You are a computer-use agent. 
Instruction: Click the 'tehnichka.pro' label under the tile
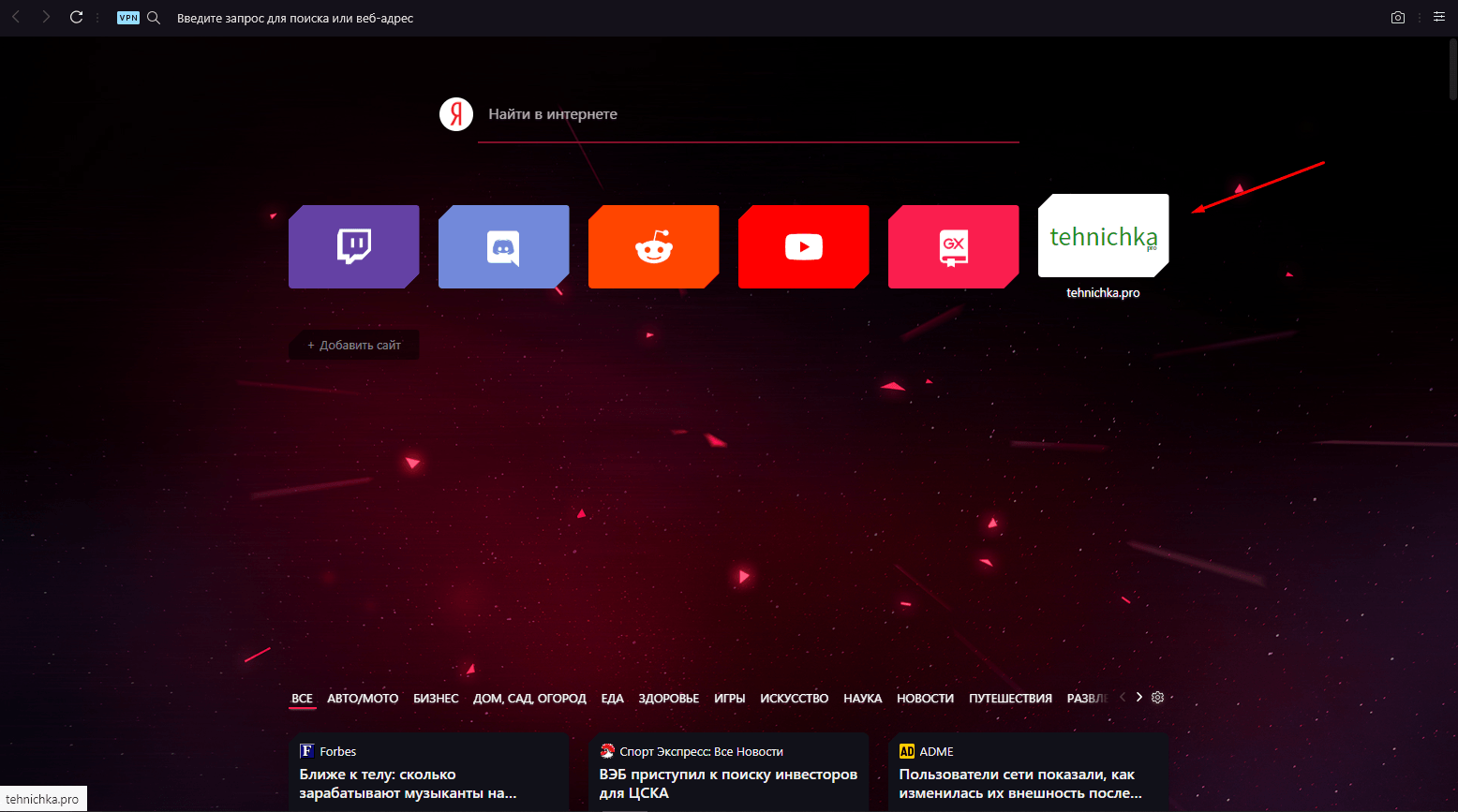coord(1104,293)
